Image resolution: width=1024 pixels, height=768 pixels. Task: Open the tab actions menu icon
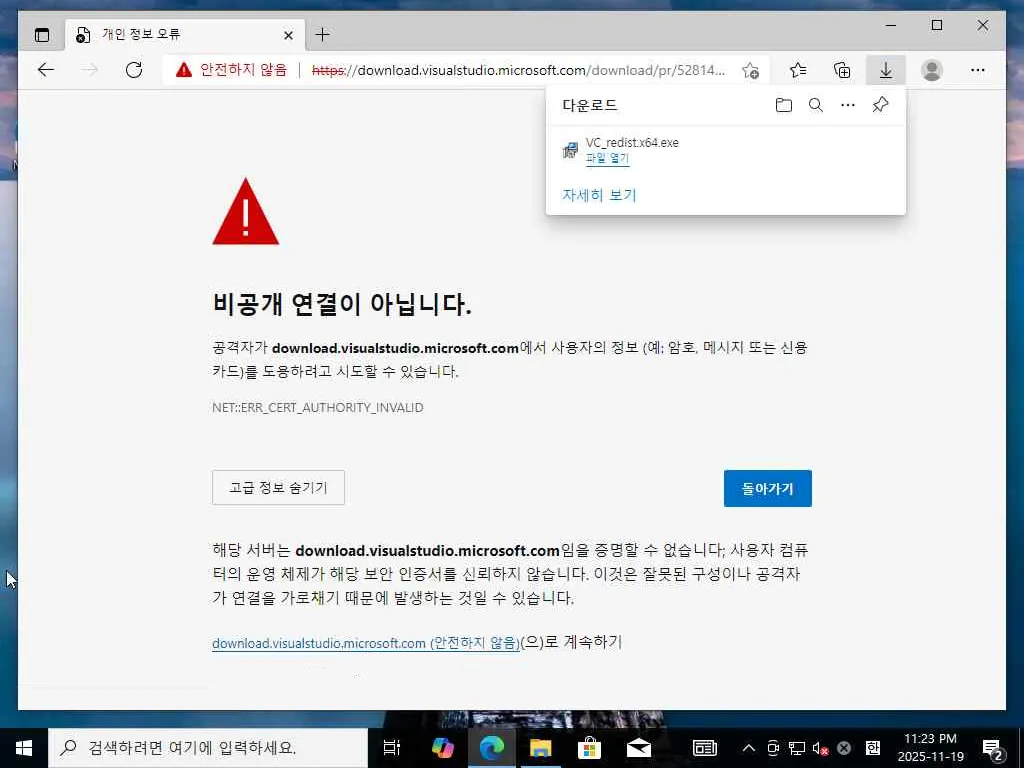click(42, 35)
